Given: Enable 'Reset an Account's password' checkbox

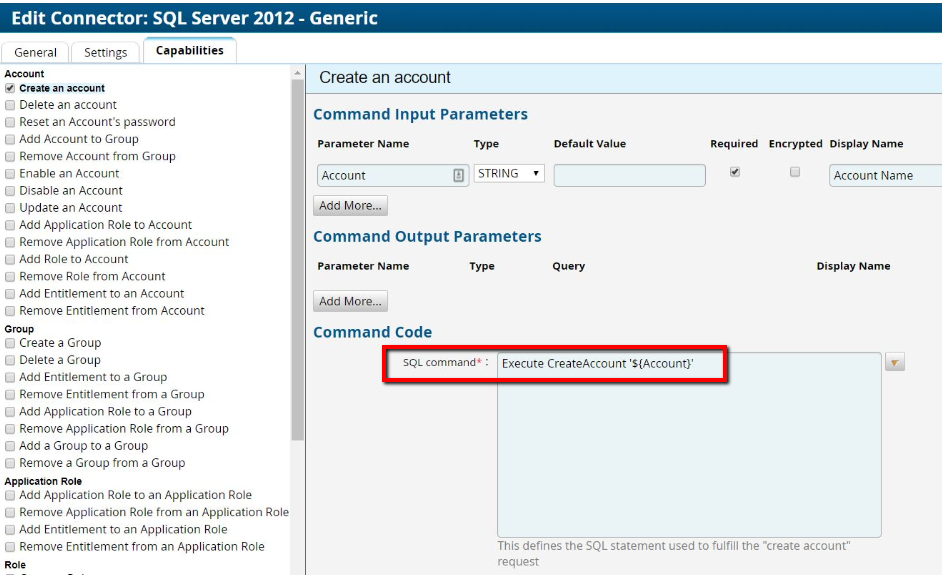Looking at the screenshot, I should tap(10, 122).
